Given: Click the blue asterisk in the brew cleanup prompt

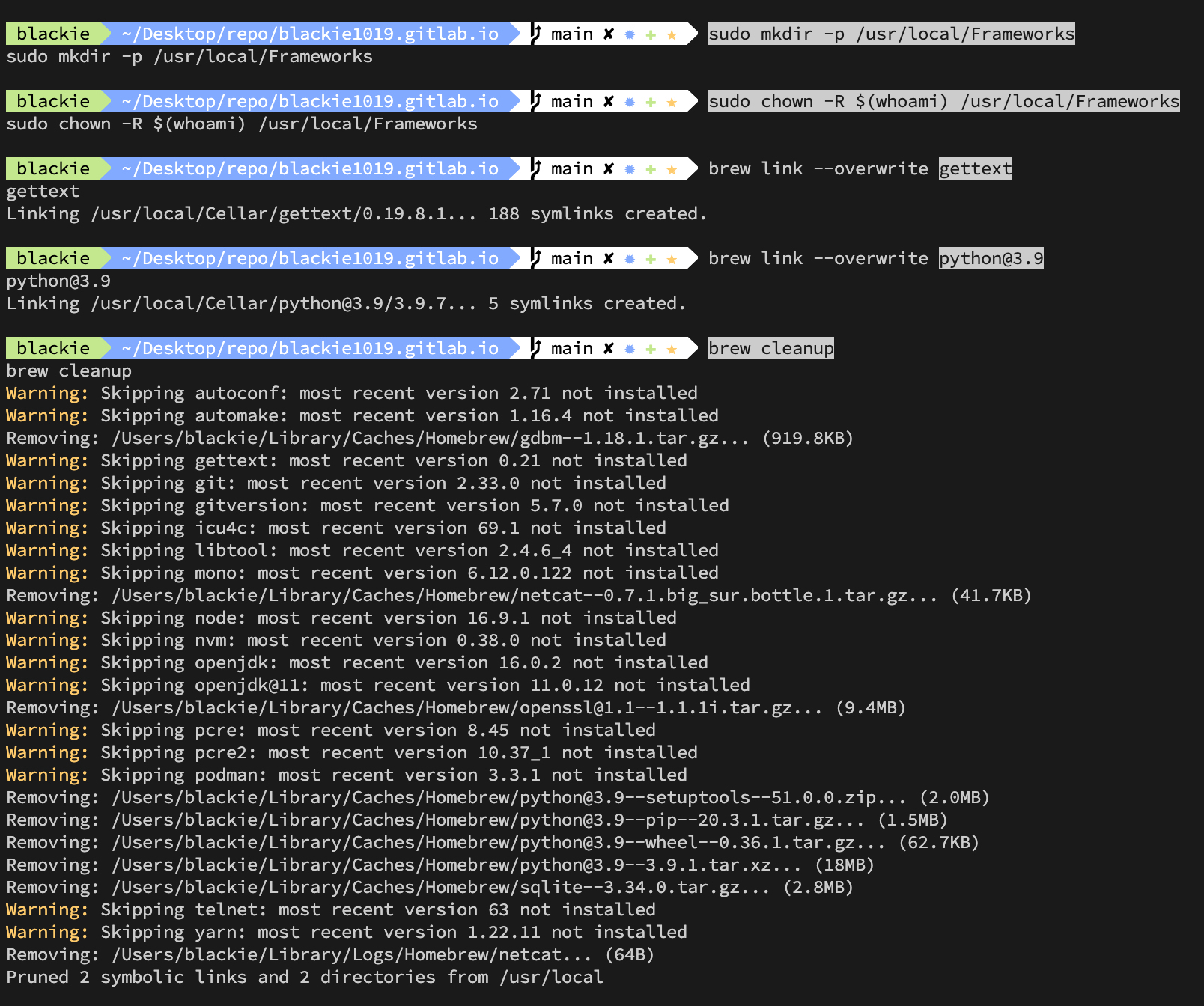Looking at the screenshot, I should pos(630,349).
